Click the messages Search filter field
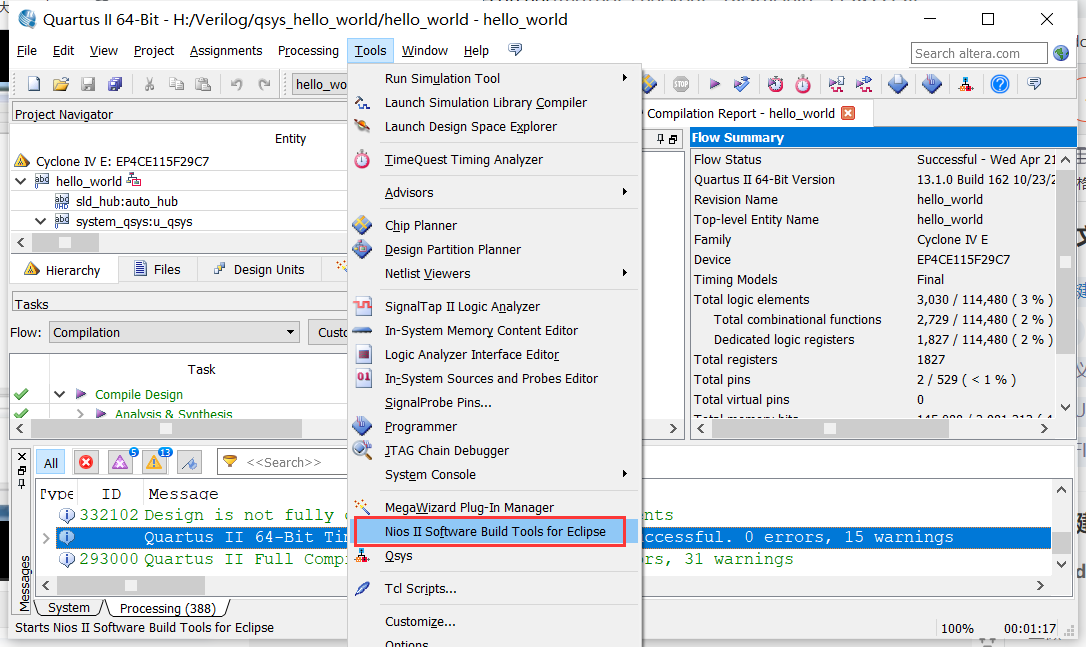1086x647 pixels. coord(284,462)
